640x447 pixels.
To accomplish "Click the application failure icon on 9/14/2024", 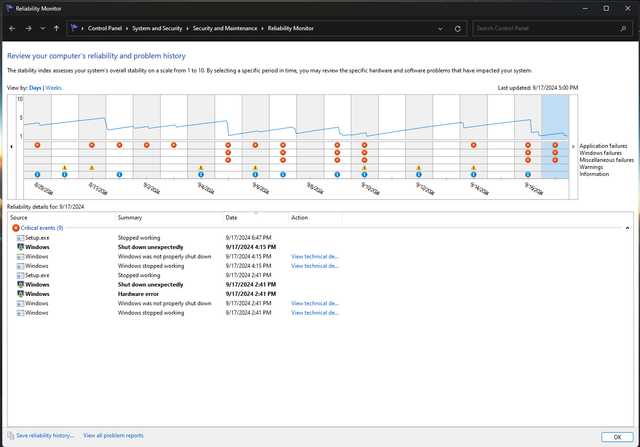I will pos(473,145).
